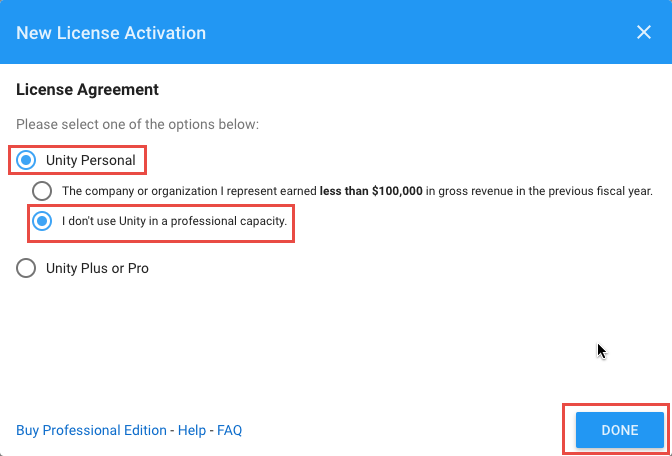The image size is (672, 456).
Task: Click the New License Activation title
Action: [x=111, y=33]
